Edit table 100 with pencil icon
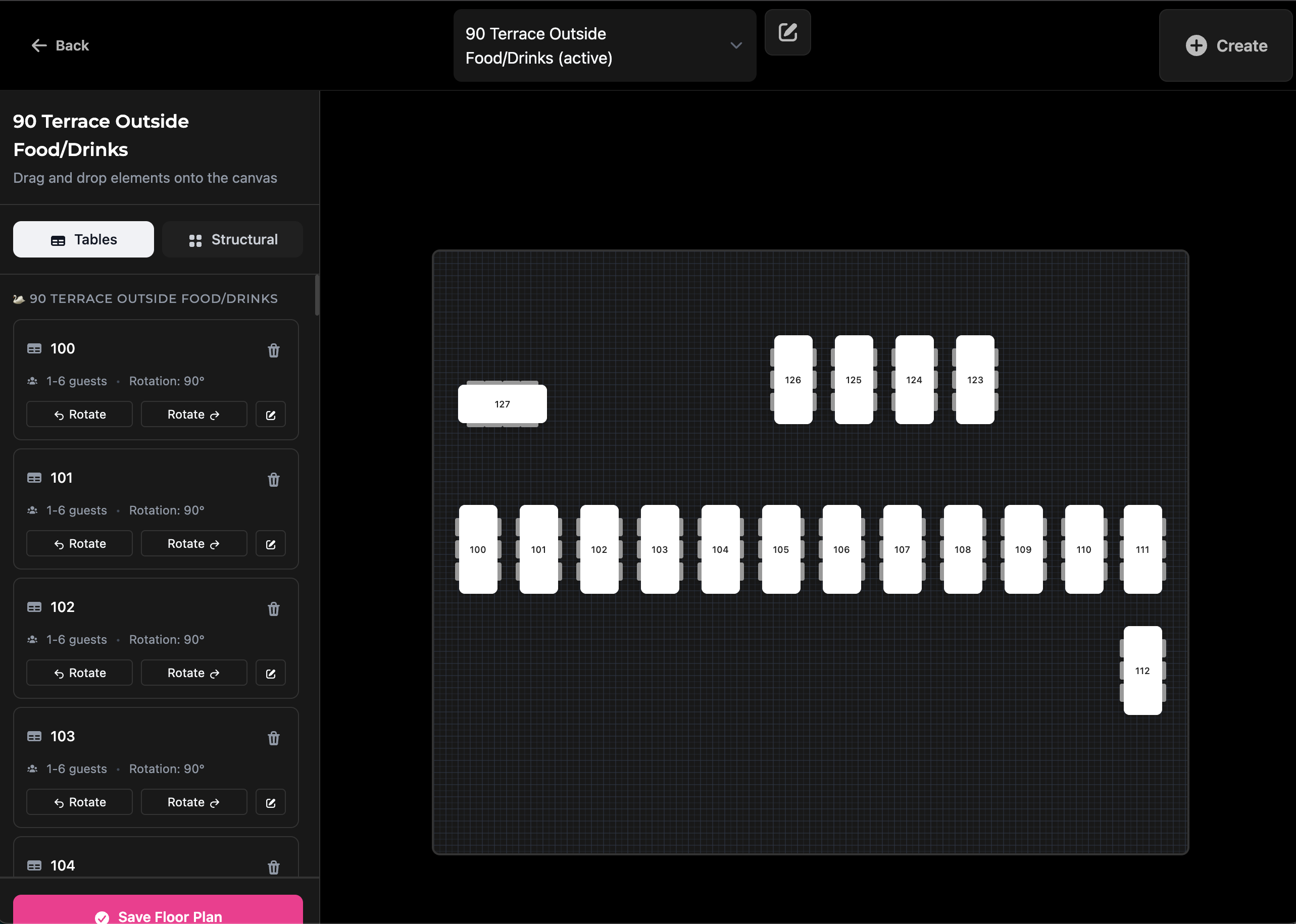 click(270, 415)
